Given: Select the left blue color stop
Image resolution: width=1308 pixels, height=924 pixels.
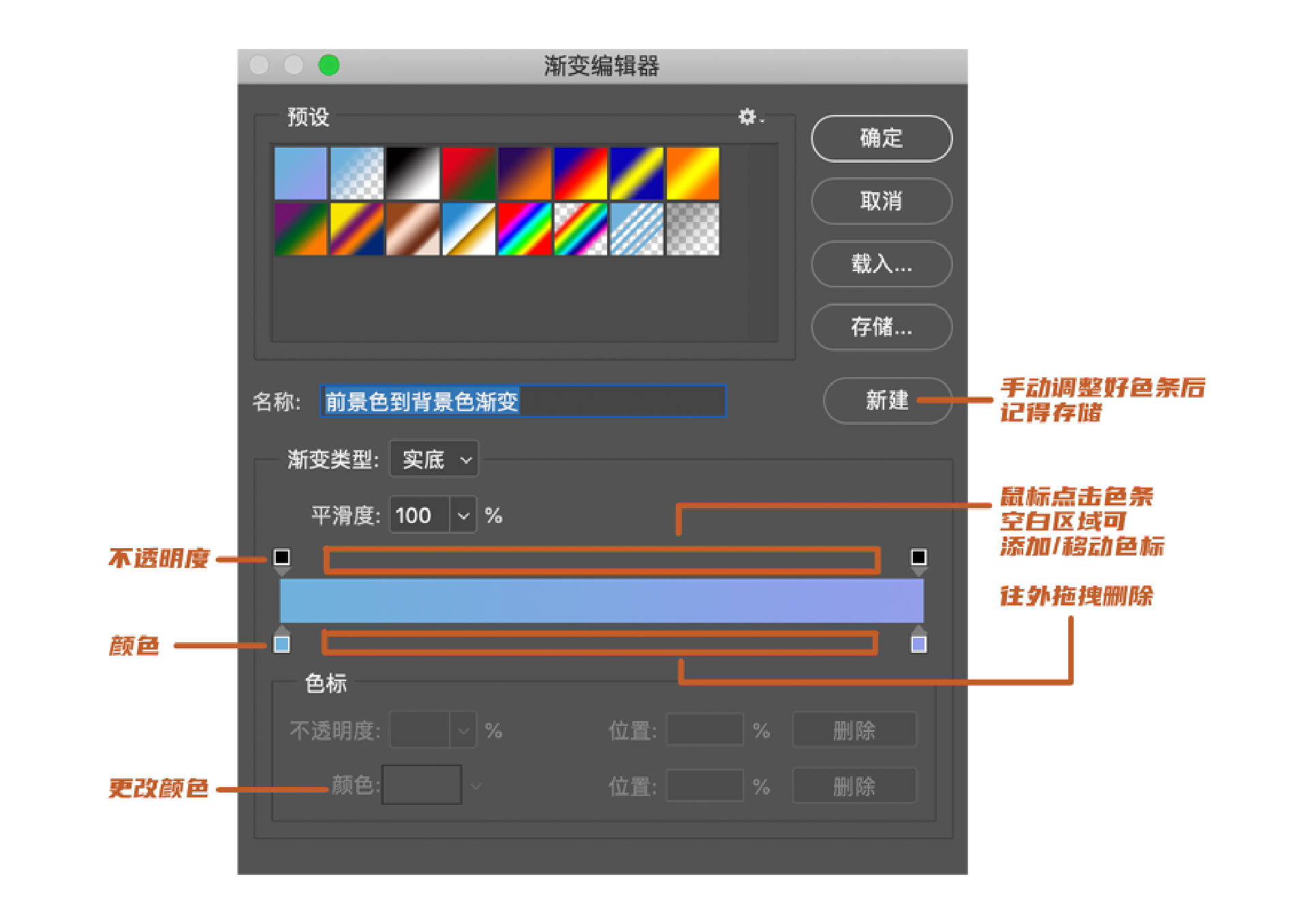Looking at the screenshot, I should point(281,640).
